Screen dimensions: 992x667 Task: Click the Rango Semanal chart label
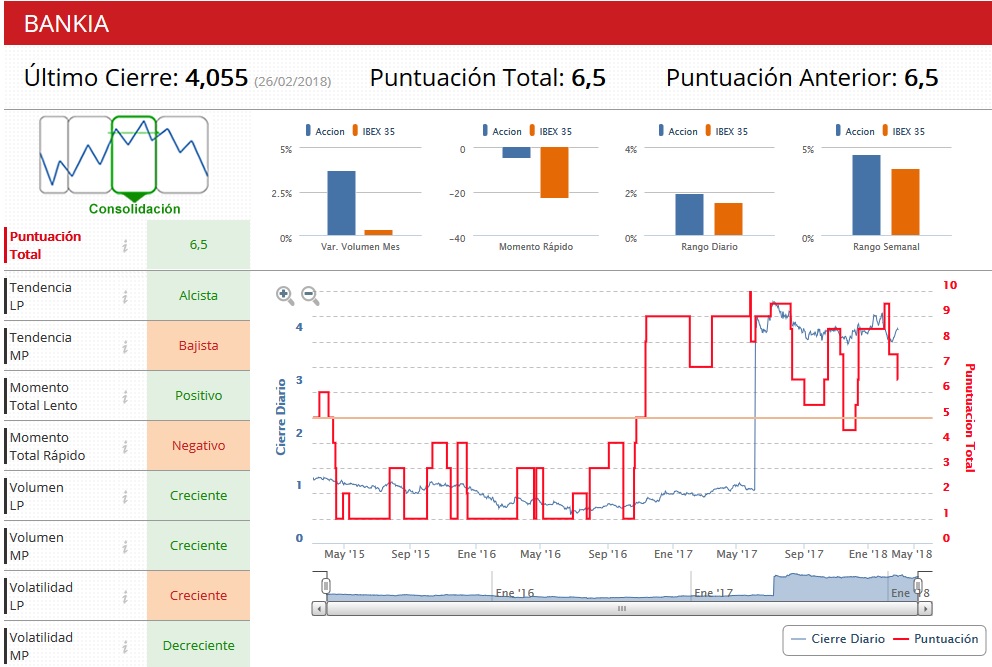pyautogui.click(x=886, y=247)
